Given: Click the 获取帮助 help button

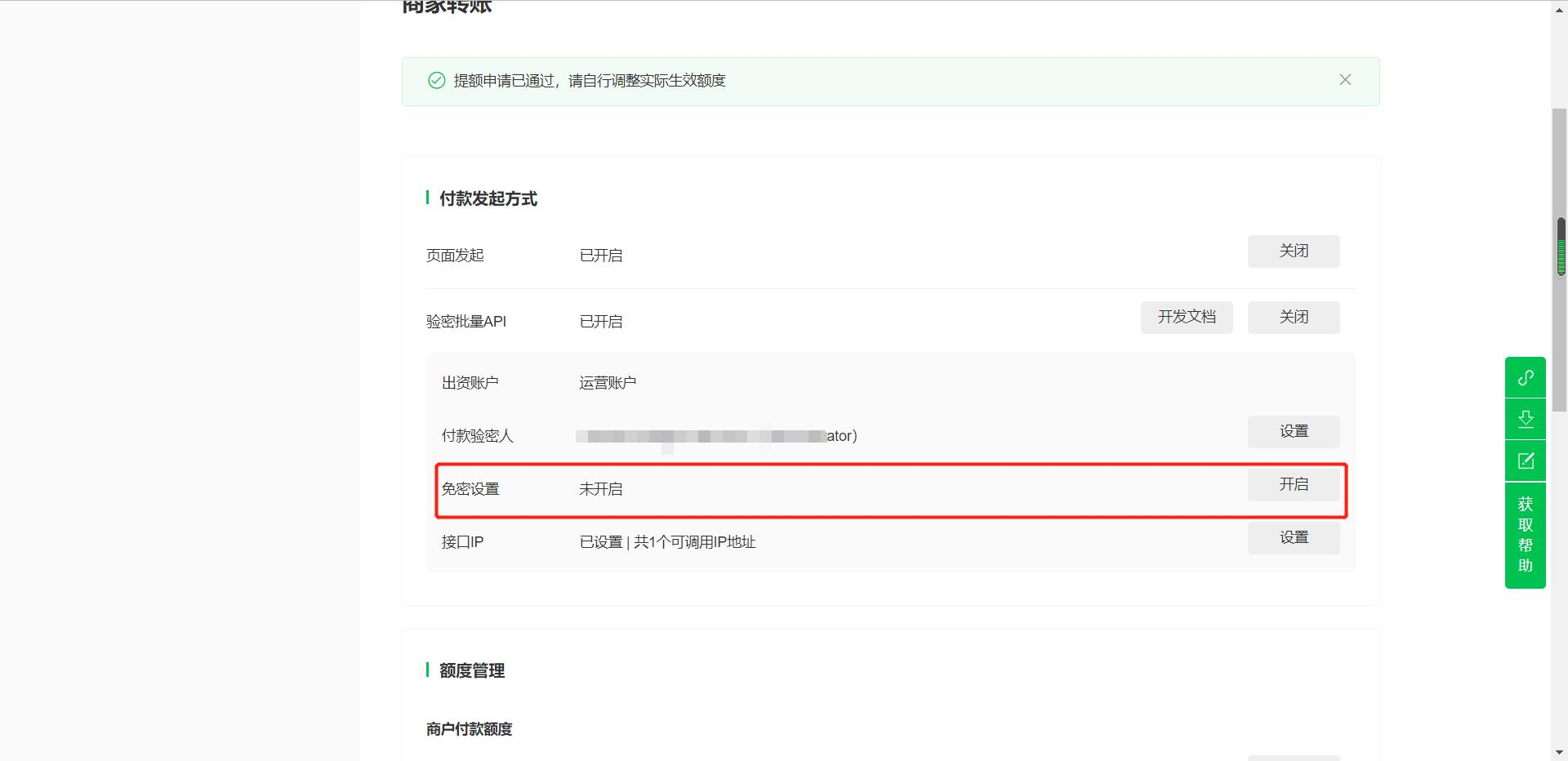Looking at the screenshot, I should (1525, 535).
